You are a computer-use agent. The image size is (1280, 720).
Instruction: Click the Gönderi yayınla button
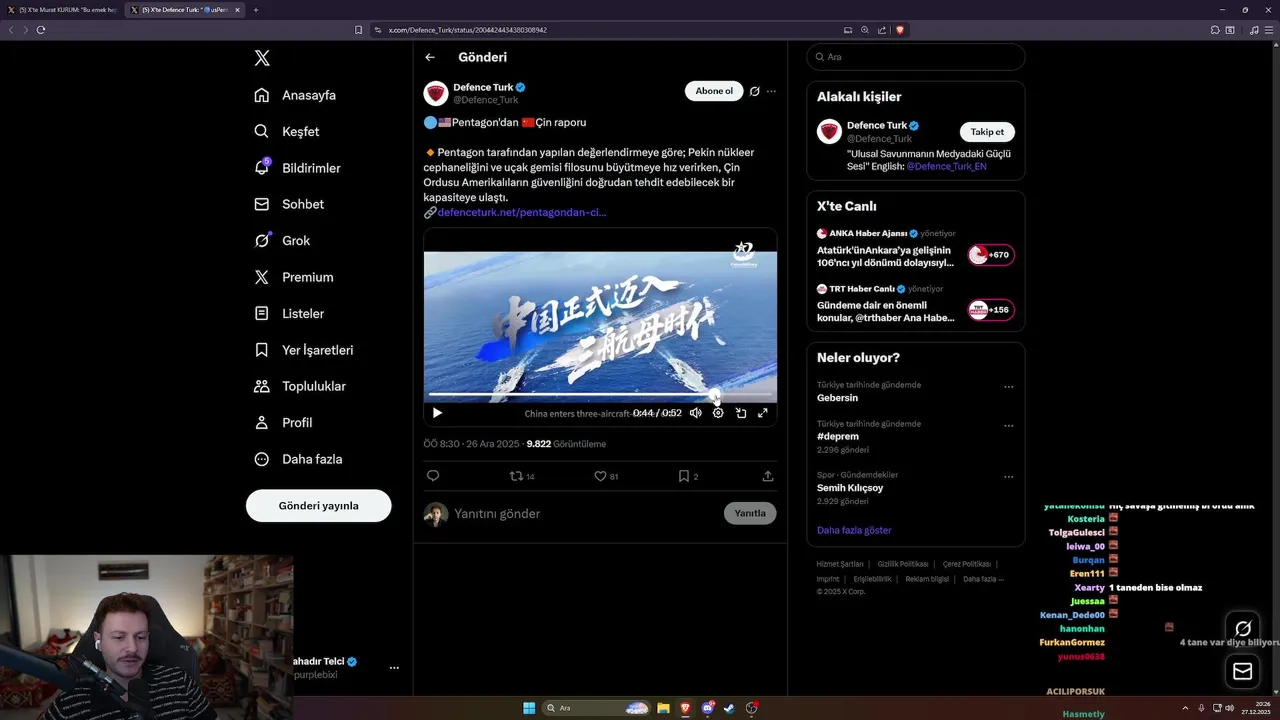coord(318,505)
